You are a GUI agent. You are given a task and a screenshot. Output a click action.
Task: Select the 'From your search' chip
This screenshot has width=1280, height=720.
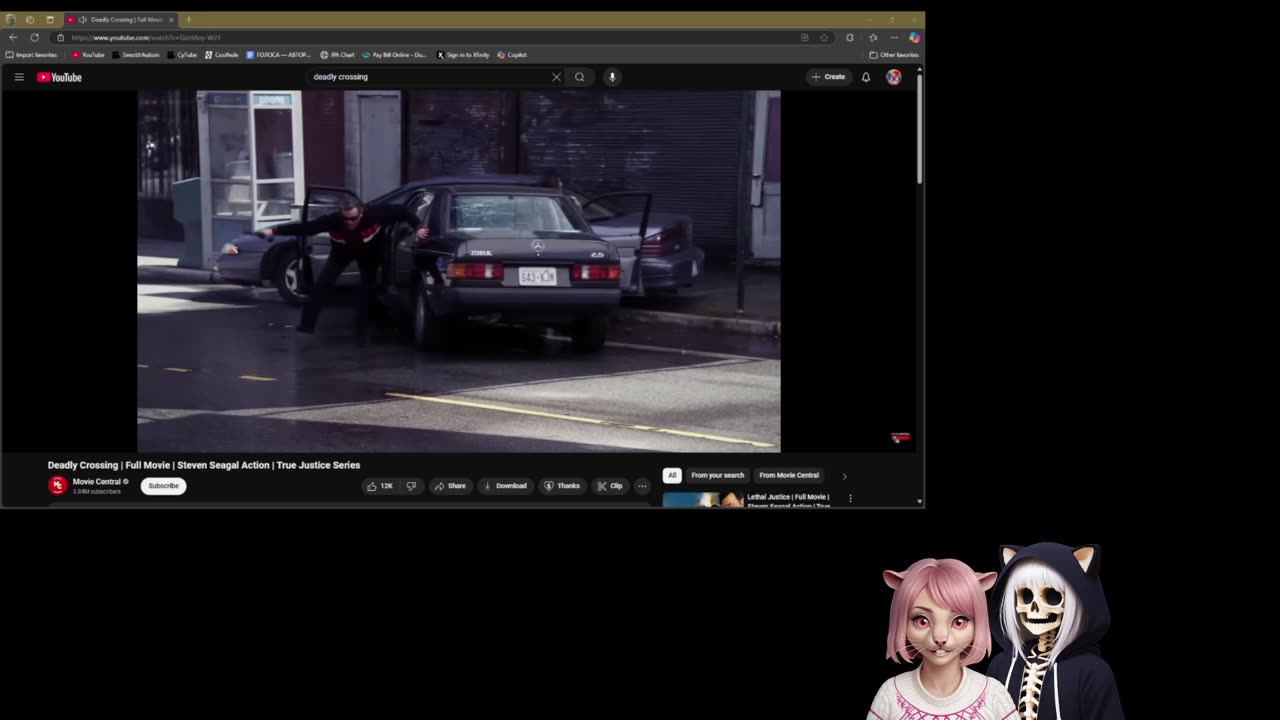tap(718, 475)
